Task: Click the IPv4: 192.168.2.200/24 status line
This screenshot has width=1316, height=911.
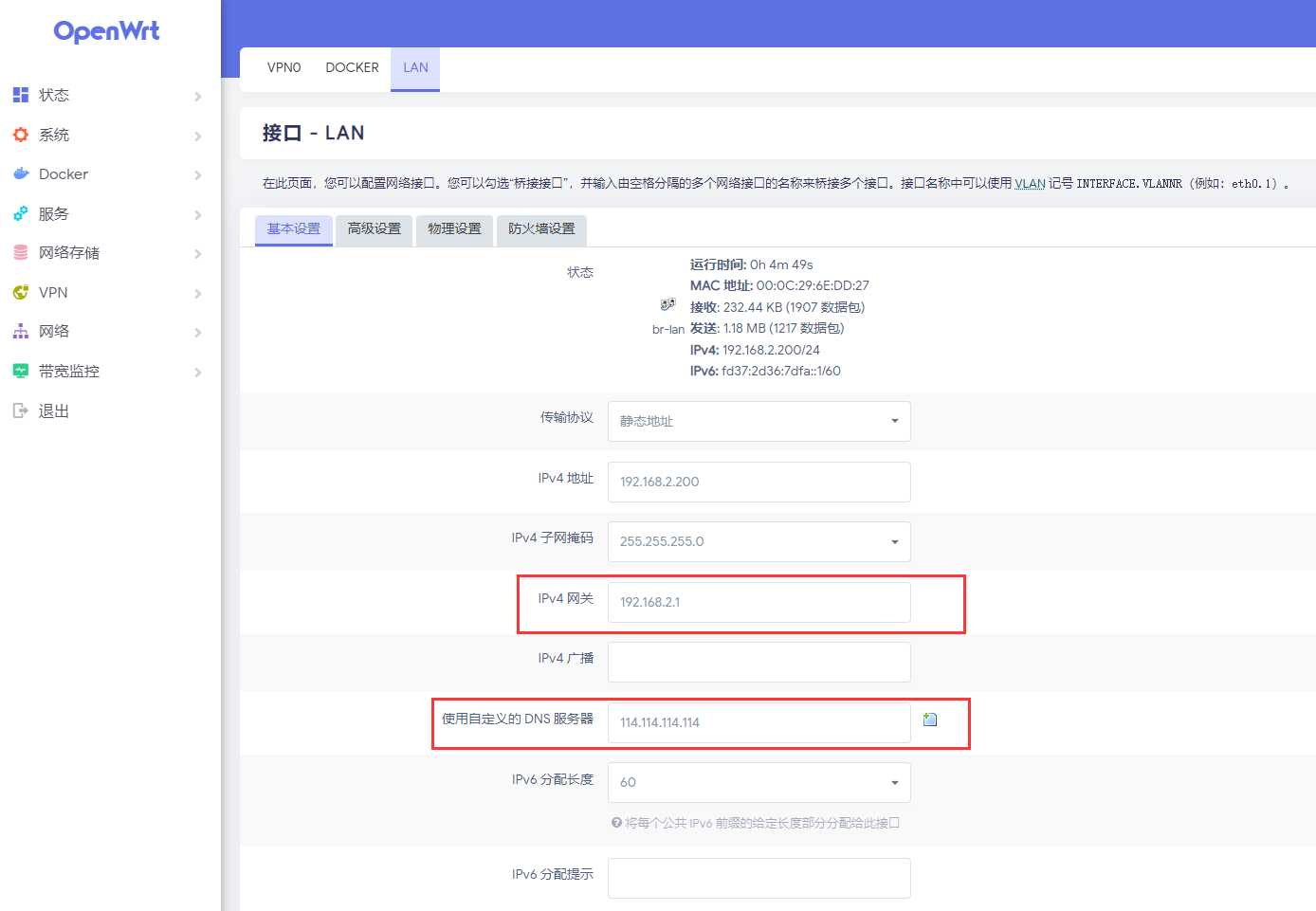Action: pyautogui.click(x=755, y=350)
